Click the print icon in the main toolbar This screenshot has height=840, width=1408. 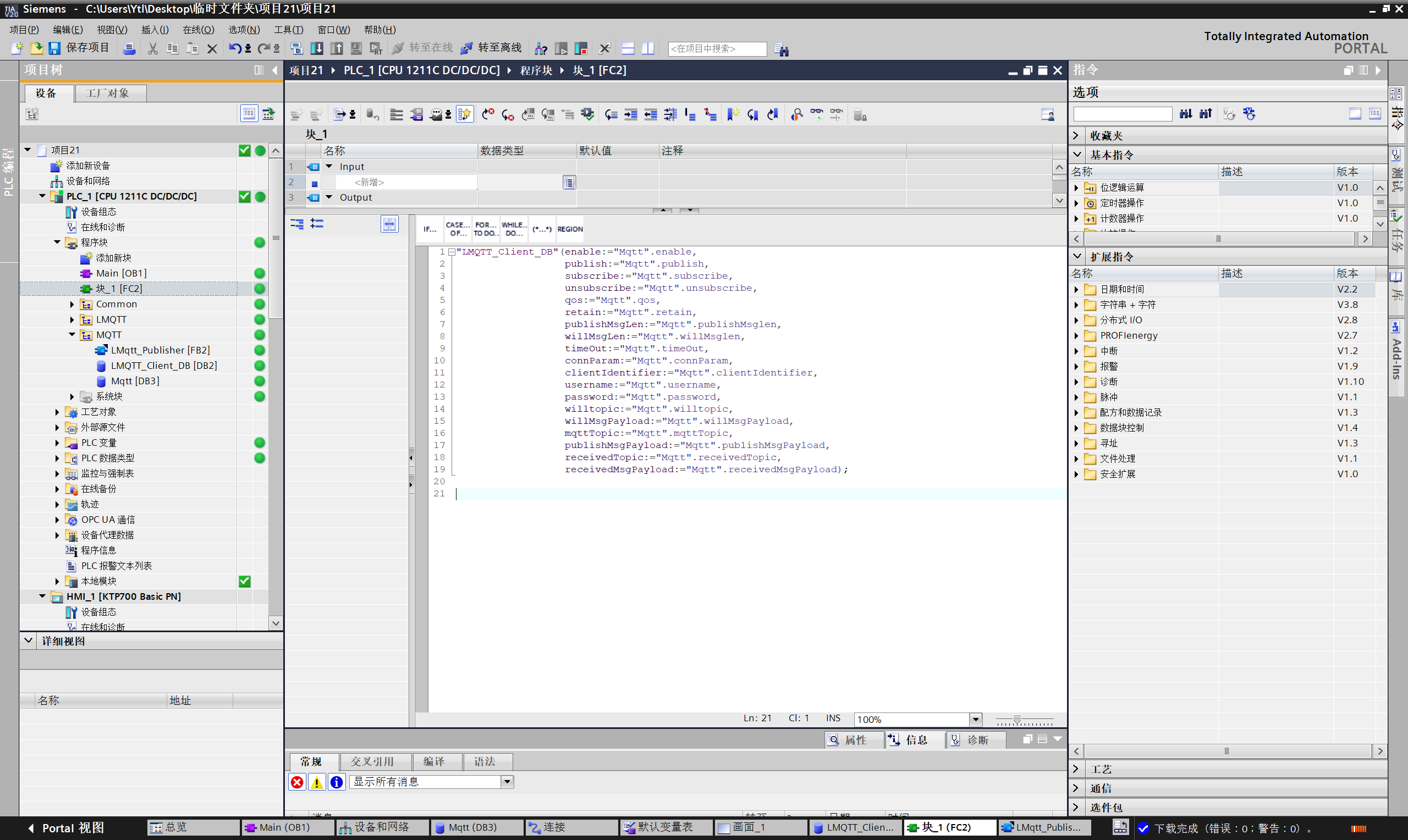[129, 49]
